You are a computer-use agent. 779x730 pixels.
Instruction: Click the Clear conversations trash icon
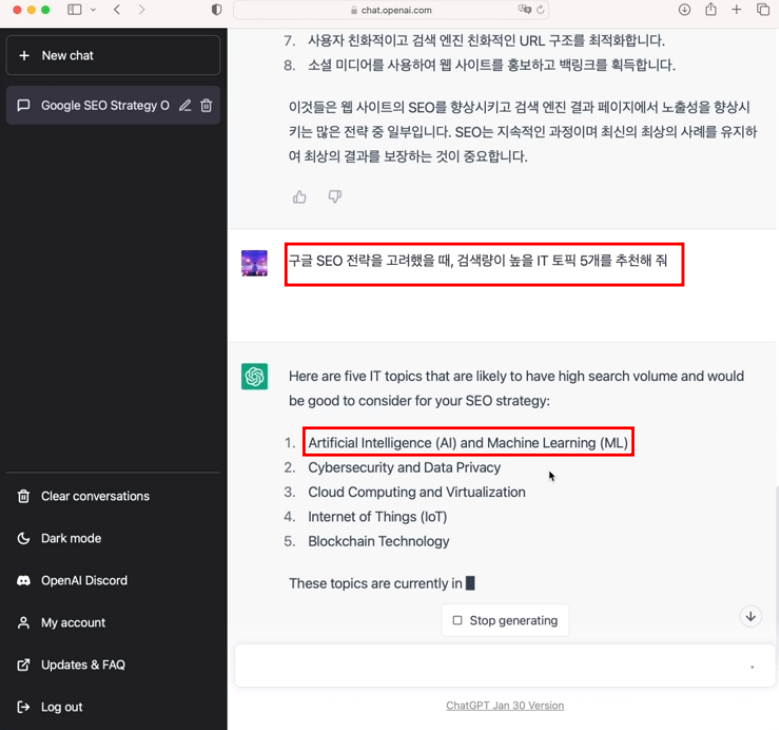pos(23,496)
